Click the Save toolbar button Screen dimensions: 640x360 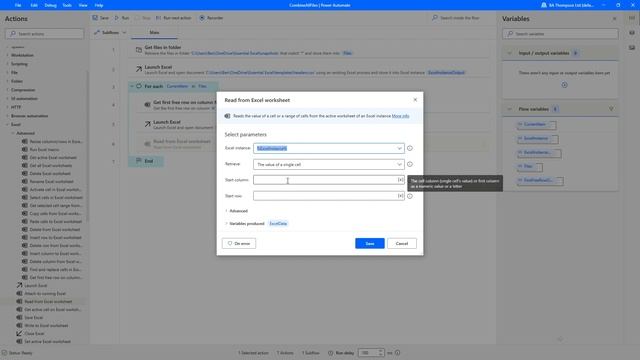(100, 18)
